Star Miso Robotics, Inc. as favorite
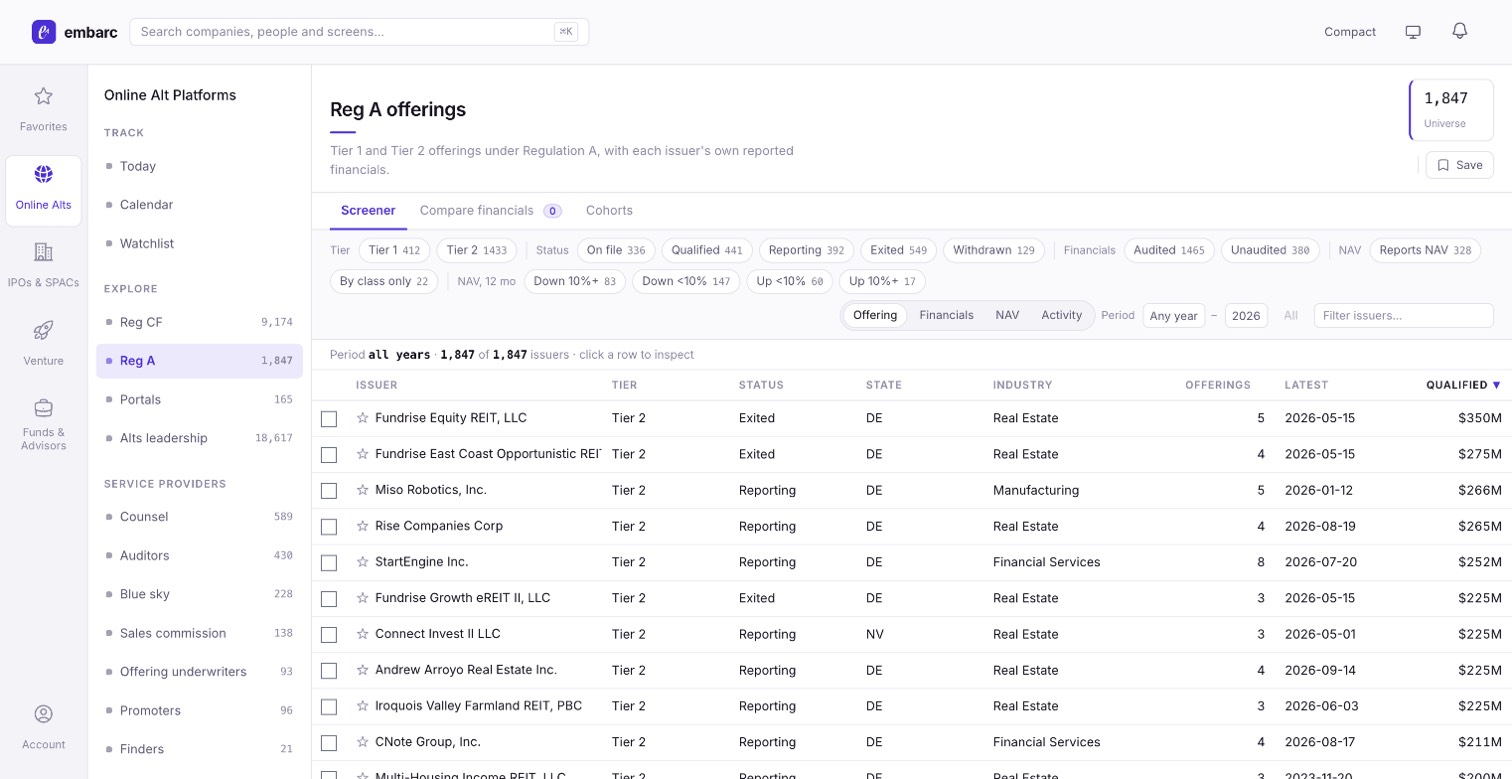1512x779 pixels. [362, 490]
